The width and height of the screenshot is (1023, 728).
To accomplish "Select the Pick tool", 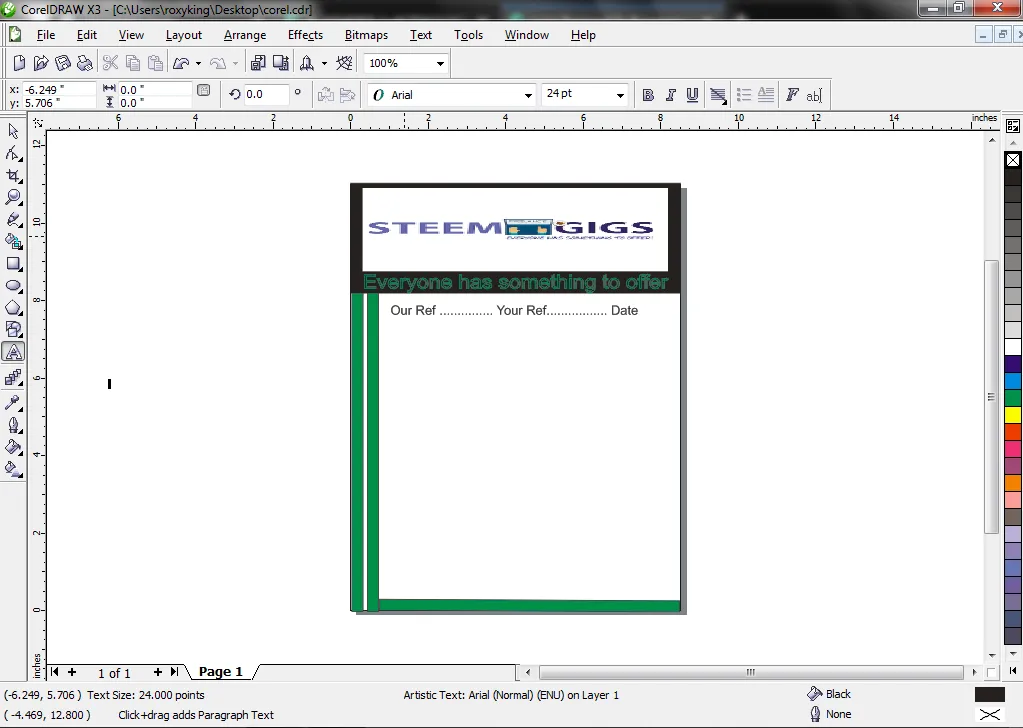I will (13, 131).
